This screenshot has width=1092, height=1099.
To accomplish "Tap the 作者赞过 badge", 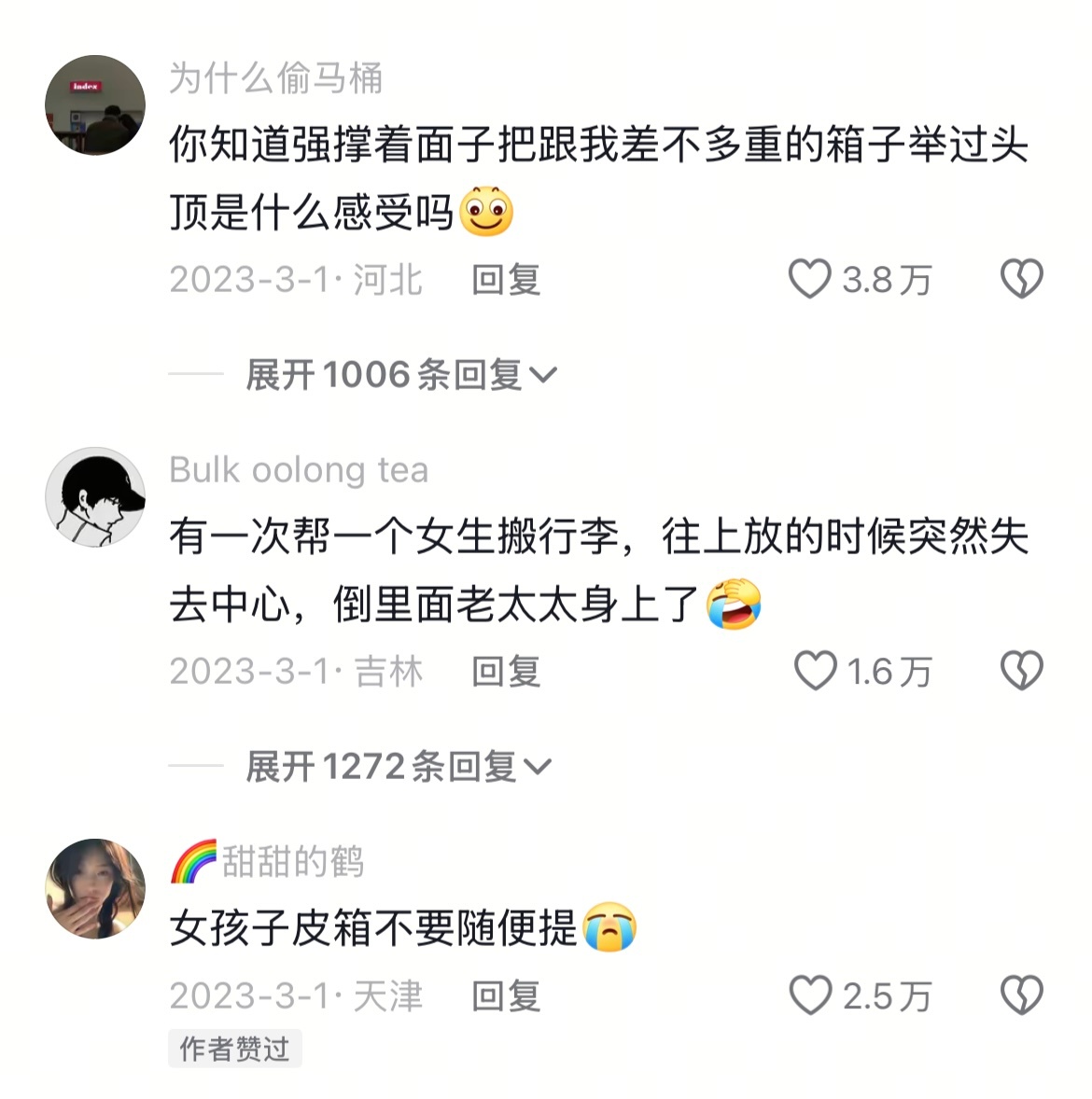I will tap(235, 1049).
